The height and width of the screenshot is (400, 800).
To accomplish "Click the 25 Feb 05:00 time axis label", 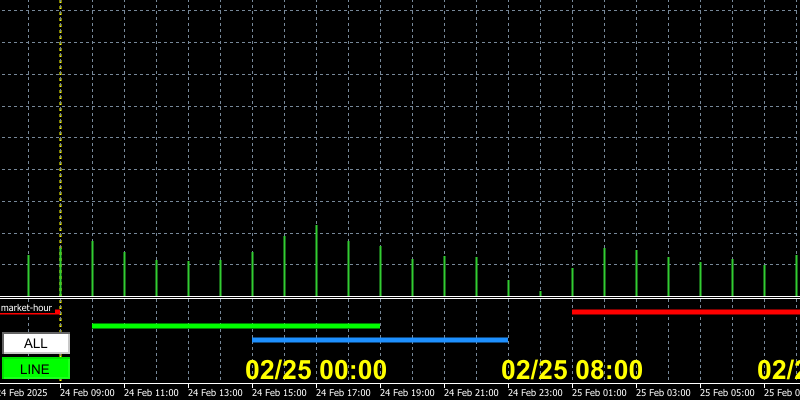I will click(x=727, y=393).
